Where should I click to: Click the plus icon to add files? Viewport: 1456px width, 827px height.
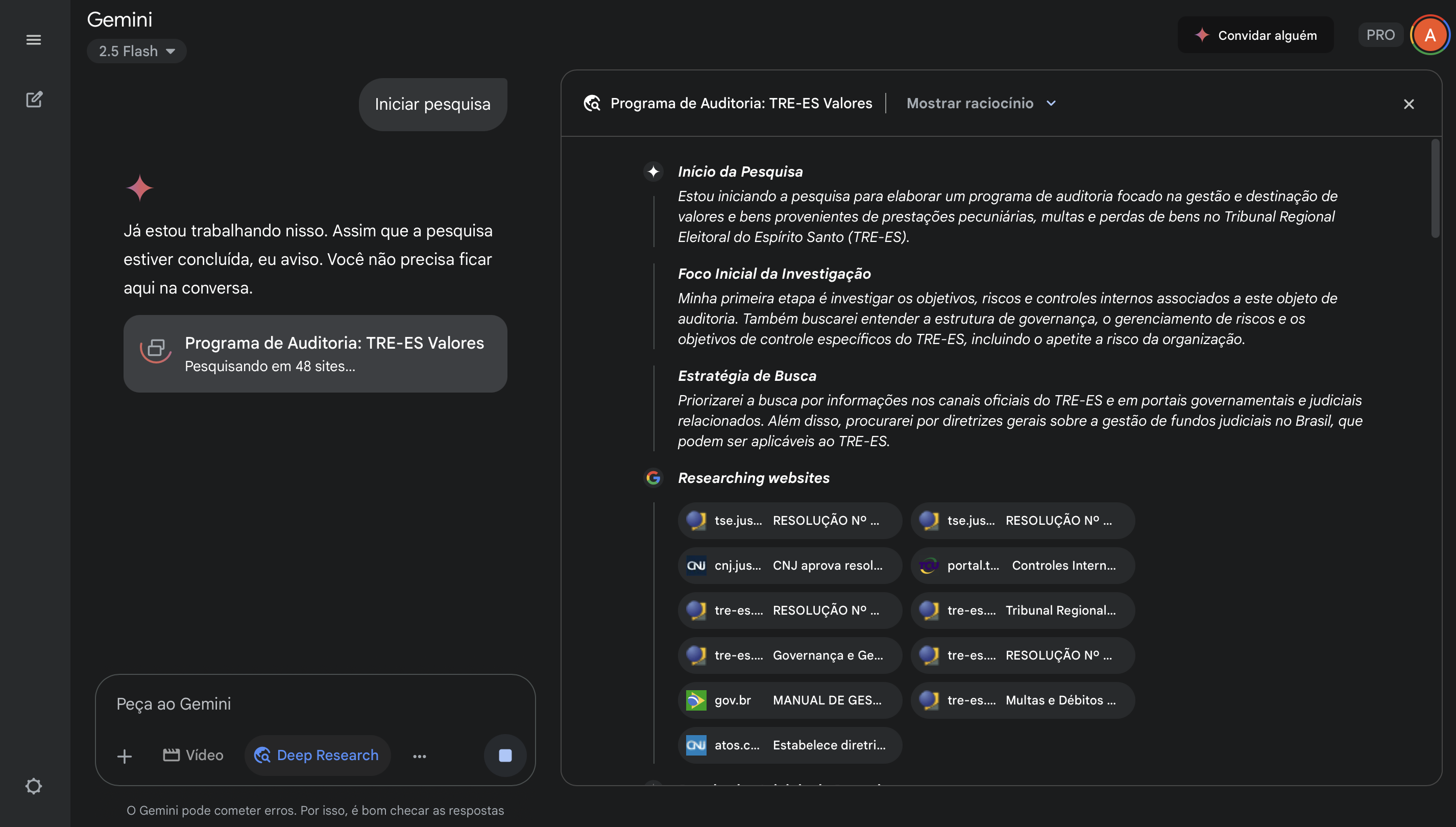[125, 756]
